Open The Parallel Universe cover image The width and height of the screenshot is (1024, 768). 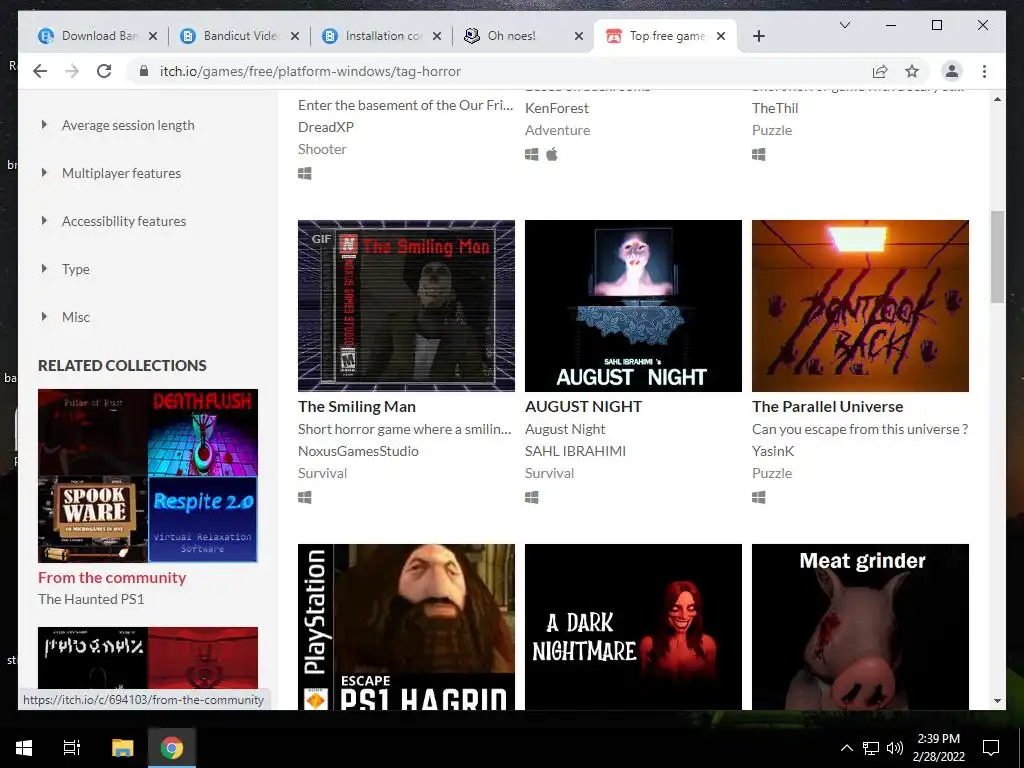(x=860, y=306)
